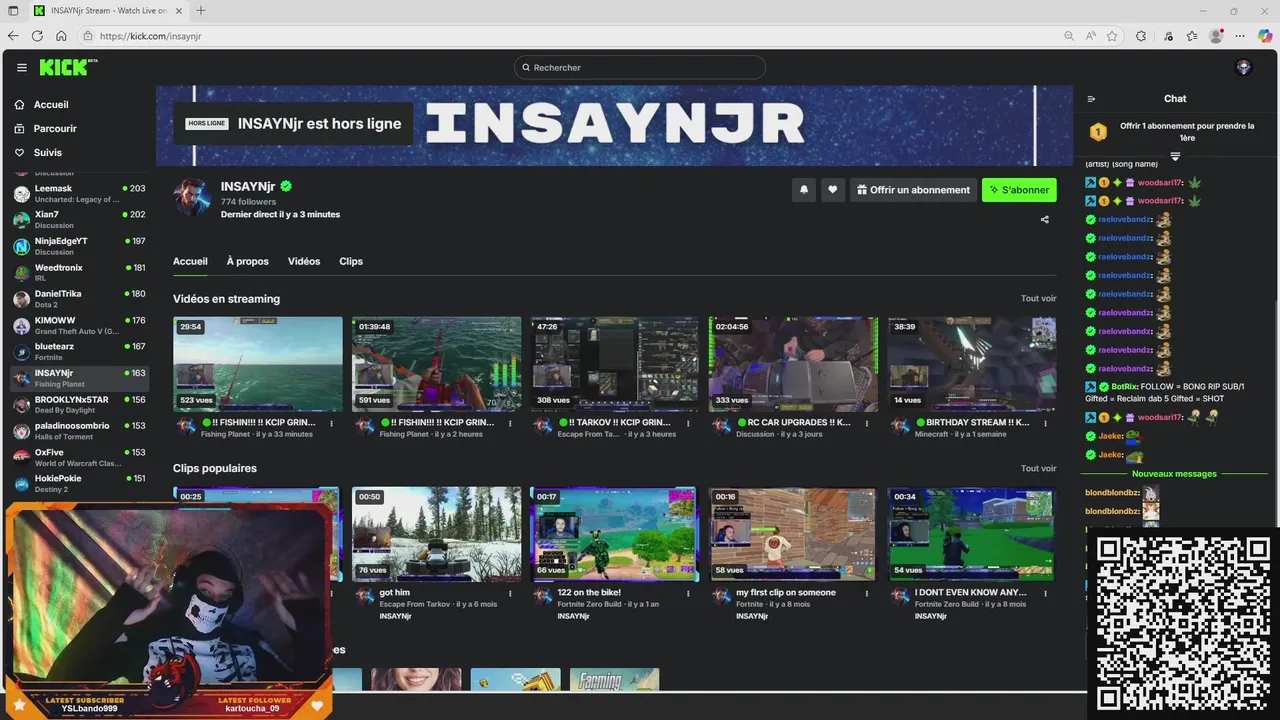Viewport: 1280px width, 720px height.
Task: Click the browser home icon
Action: pos(61,36)
